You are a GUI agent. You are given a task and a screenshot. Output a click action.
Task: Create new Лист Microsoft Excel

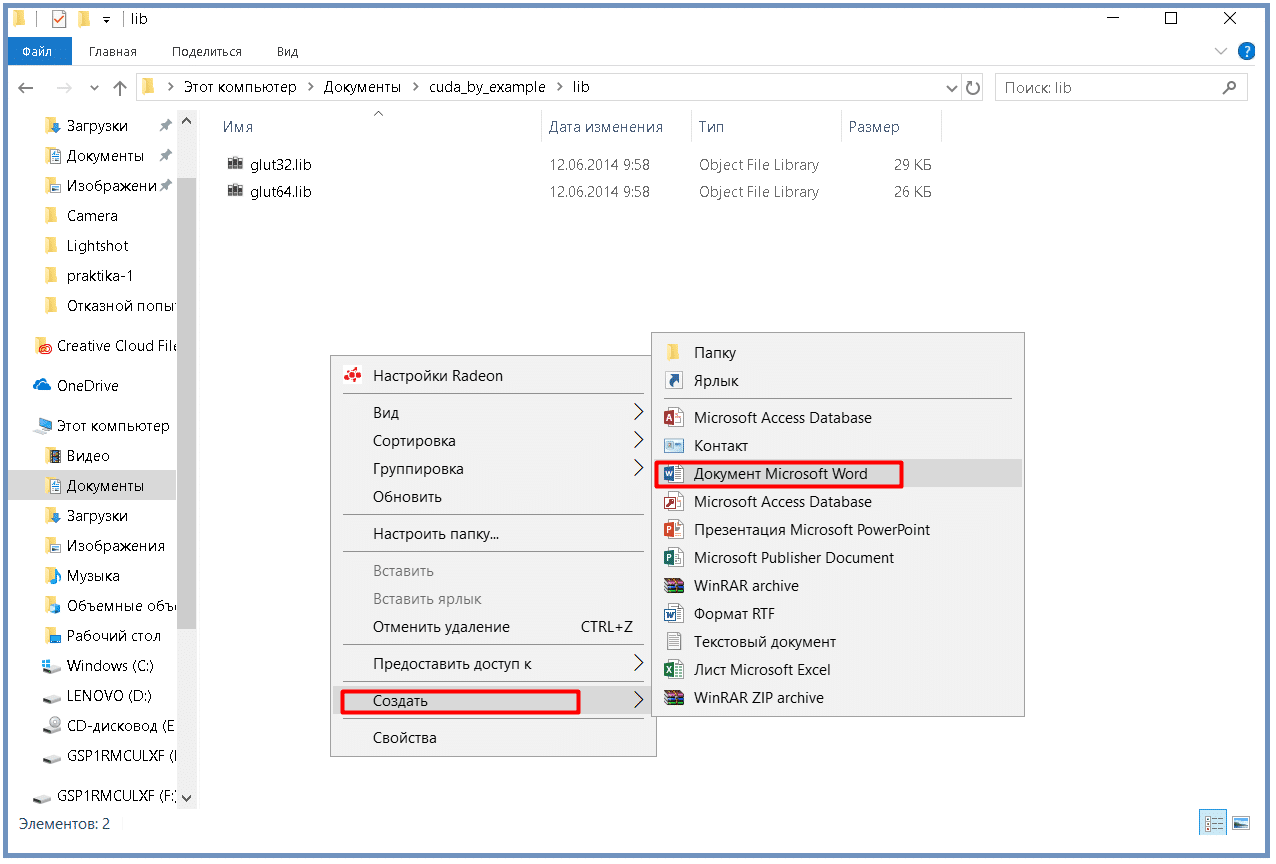pyautogui.click(x=761, y=670)
